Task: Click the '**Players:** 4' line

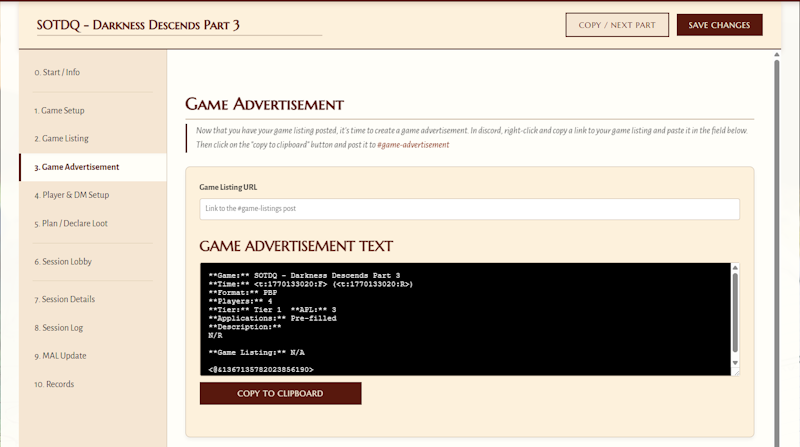Action: pyautogui.click(x=240, y=301)
